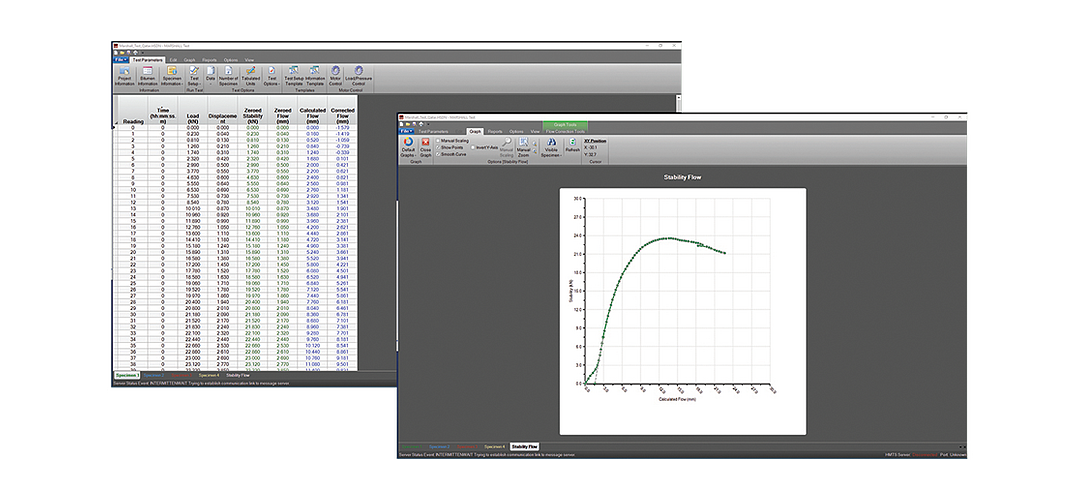This screenshot has height=500, width=1080.
Task: Open the Test Options dropdown button
Action: point(272,75)
